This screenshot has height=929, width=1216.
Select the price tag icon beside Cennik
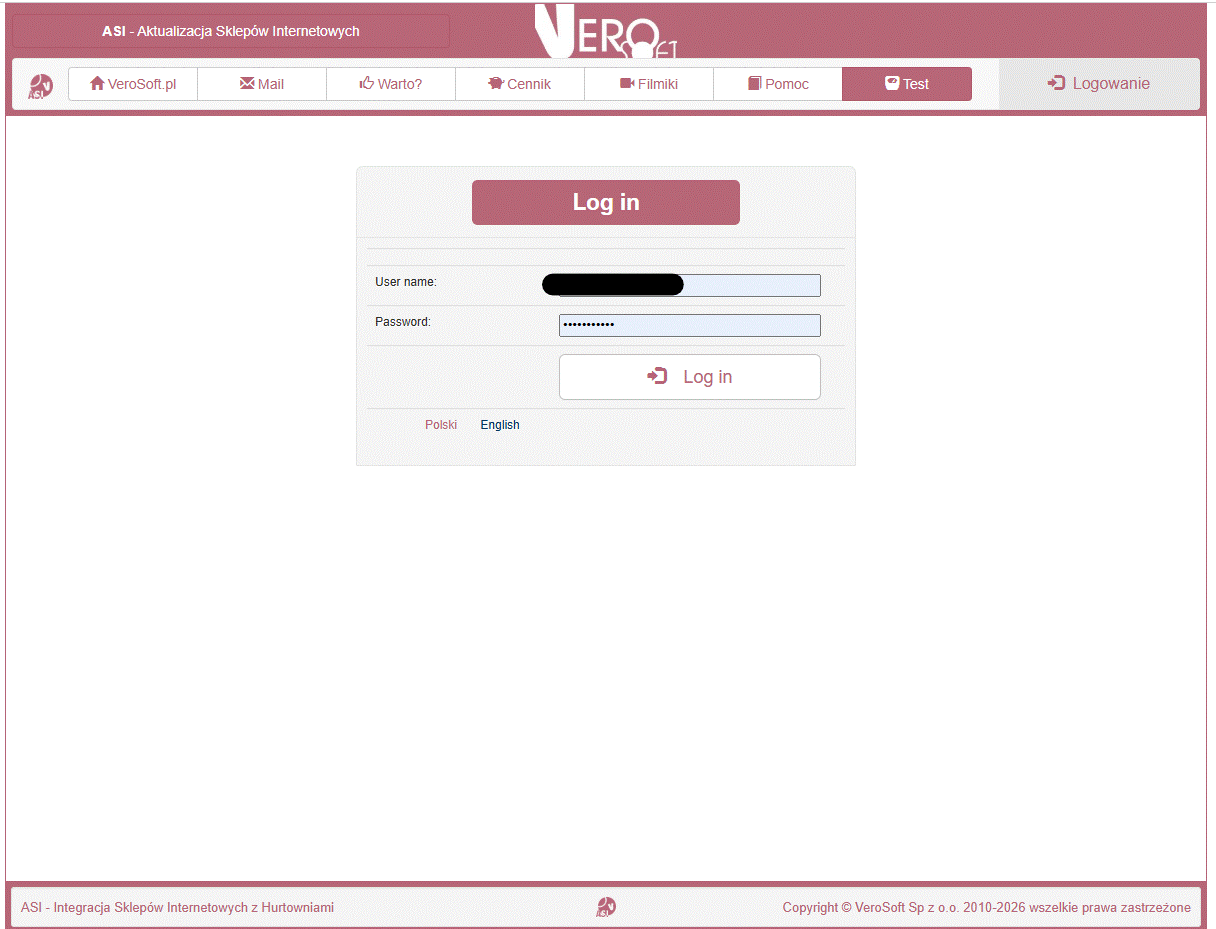496,84
